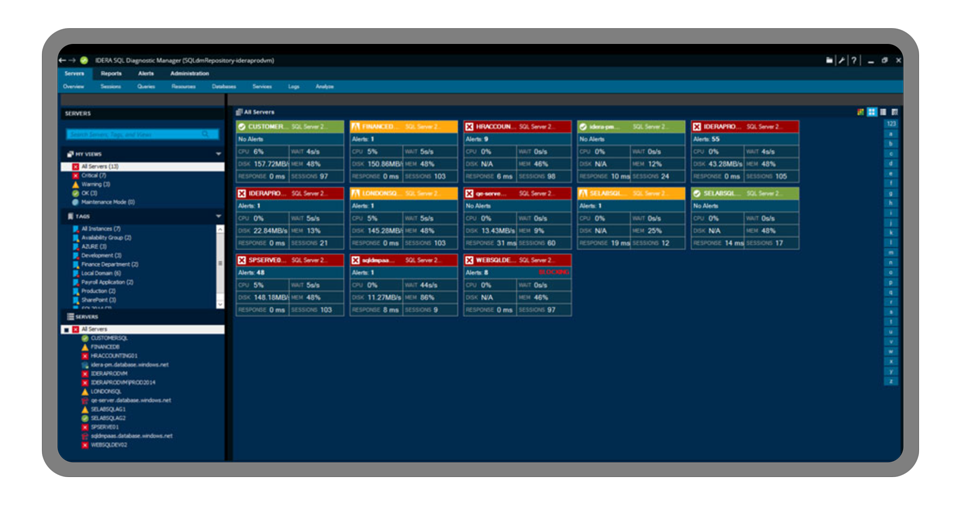960x510 pixels.
Task: Select the Availability Group (2) tag
Action: tap(107, 238)
